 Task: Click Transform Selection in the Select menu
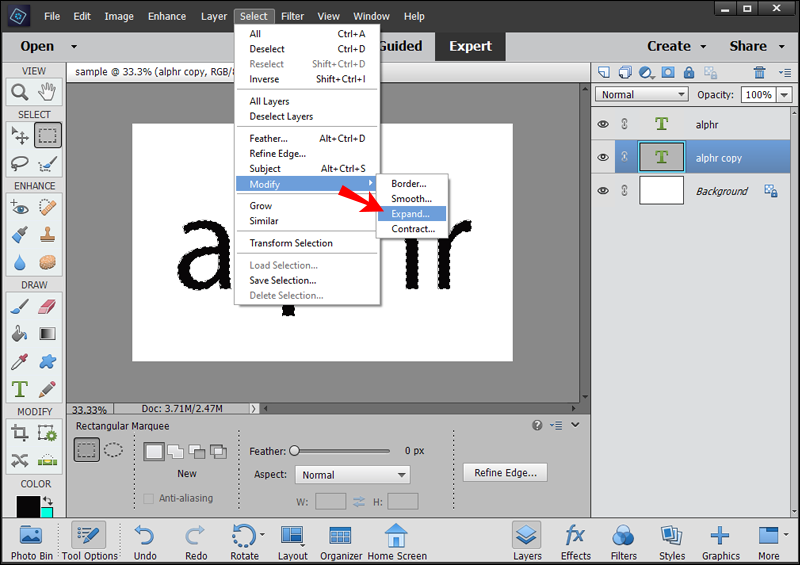(291, 243)
